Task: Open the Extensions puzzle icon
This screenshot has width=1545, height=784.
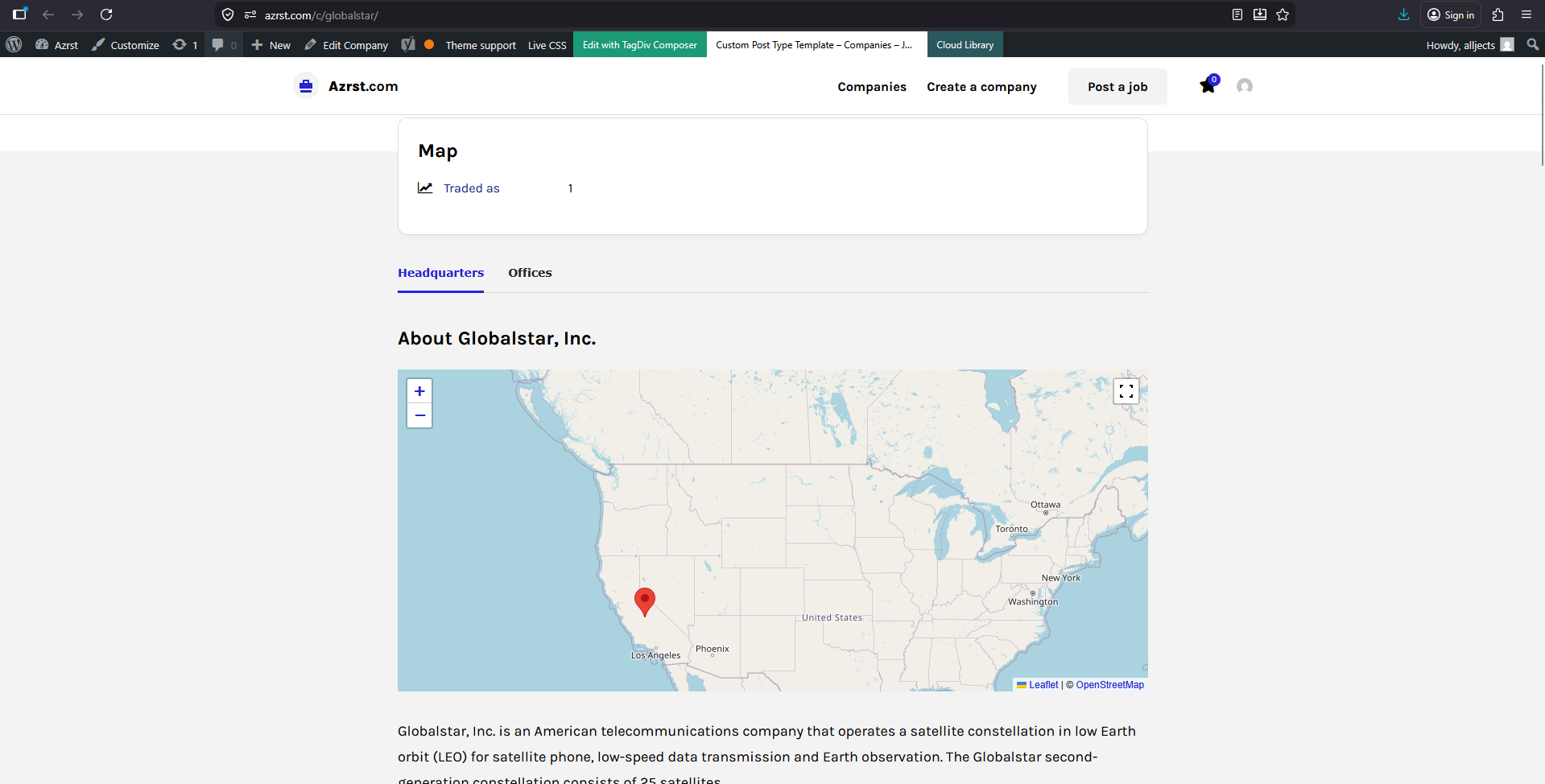Action: click(1498, 14)
